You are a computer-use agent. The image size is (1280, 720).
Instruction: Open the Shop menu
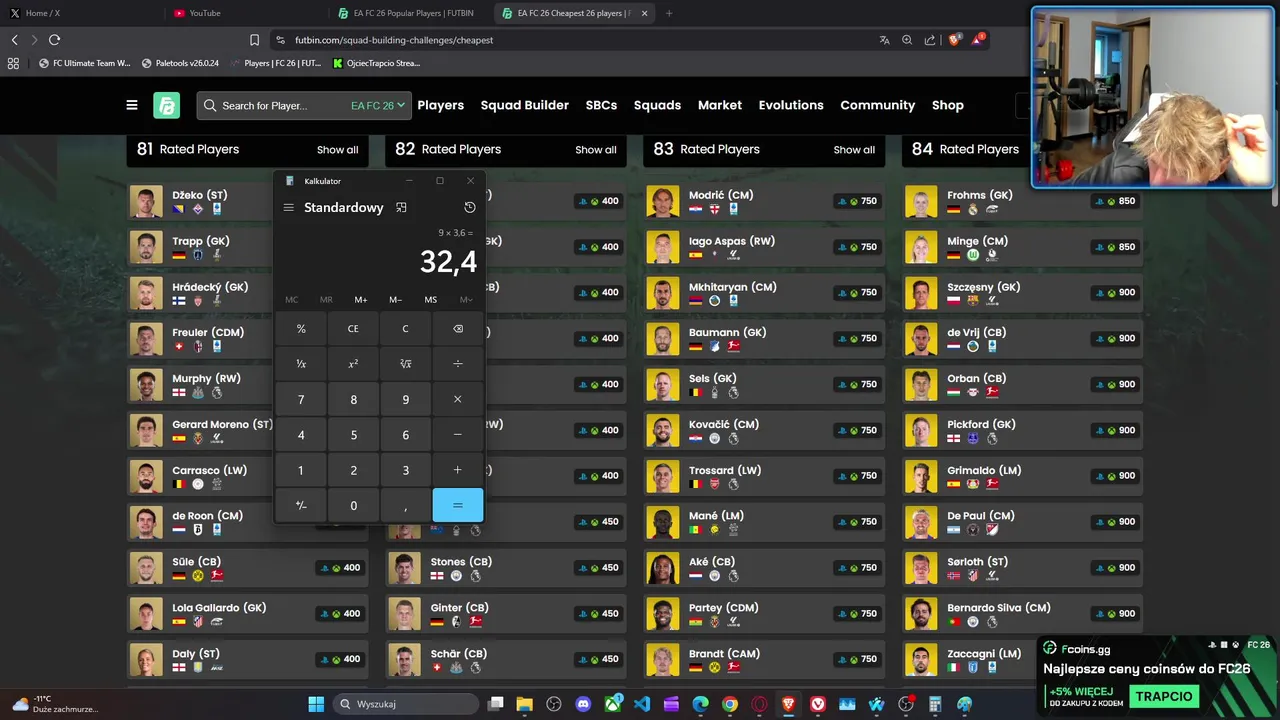pos(948,105)
